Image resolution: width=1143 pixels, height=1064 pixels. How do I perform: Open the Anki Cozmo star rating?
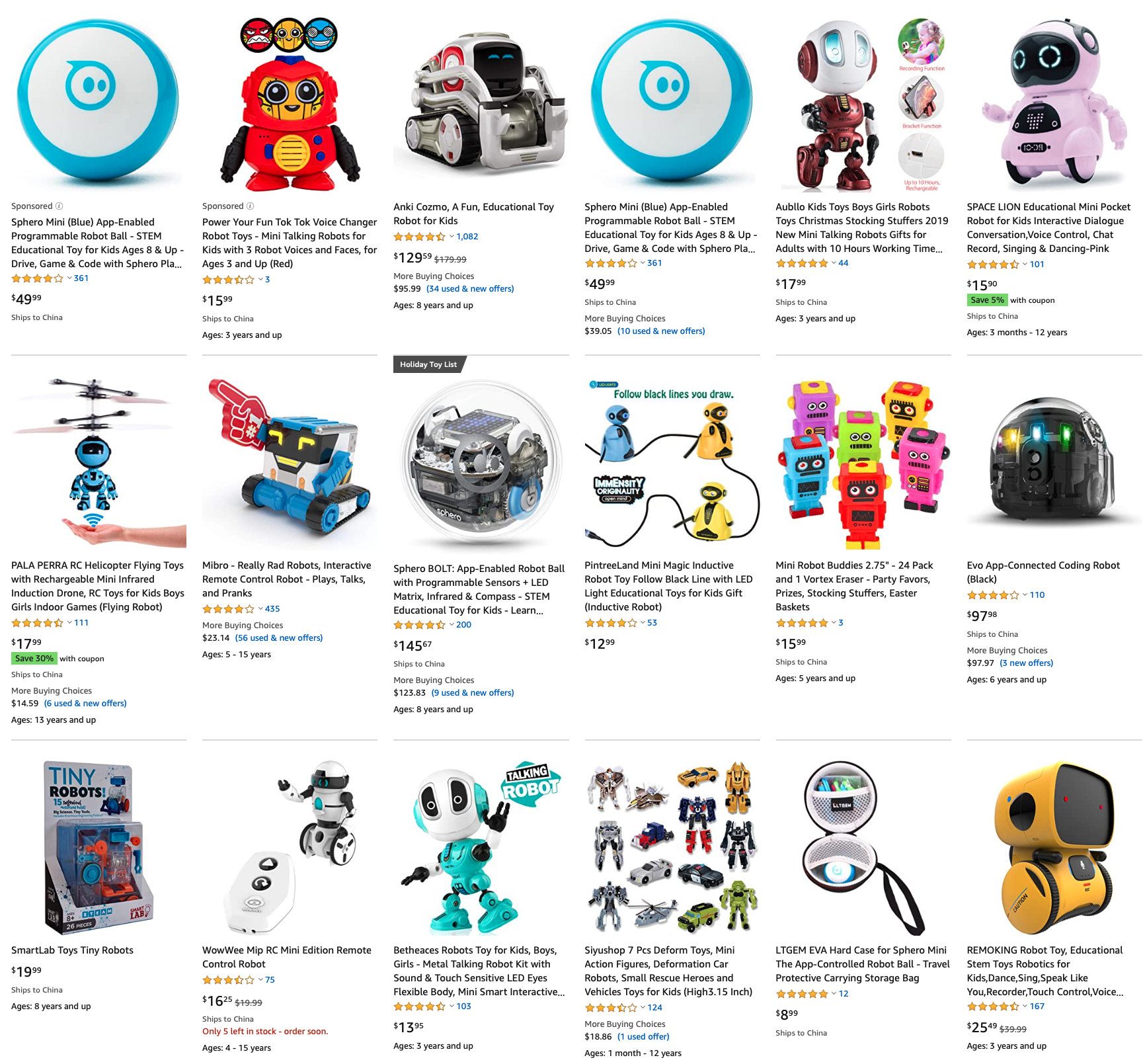(419, 237)
